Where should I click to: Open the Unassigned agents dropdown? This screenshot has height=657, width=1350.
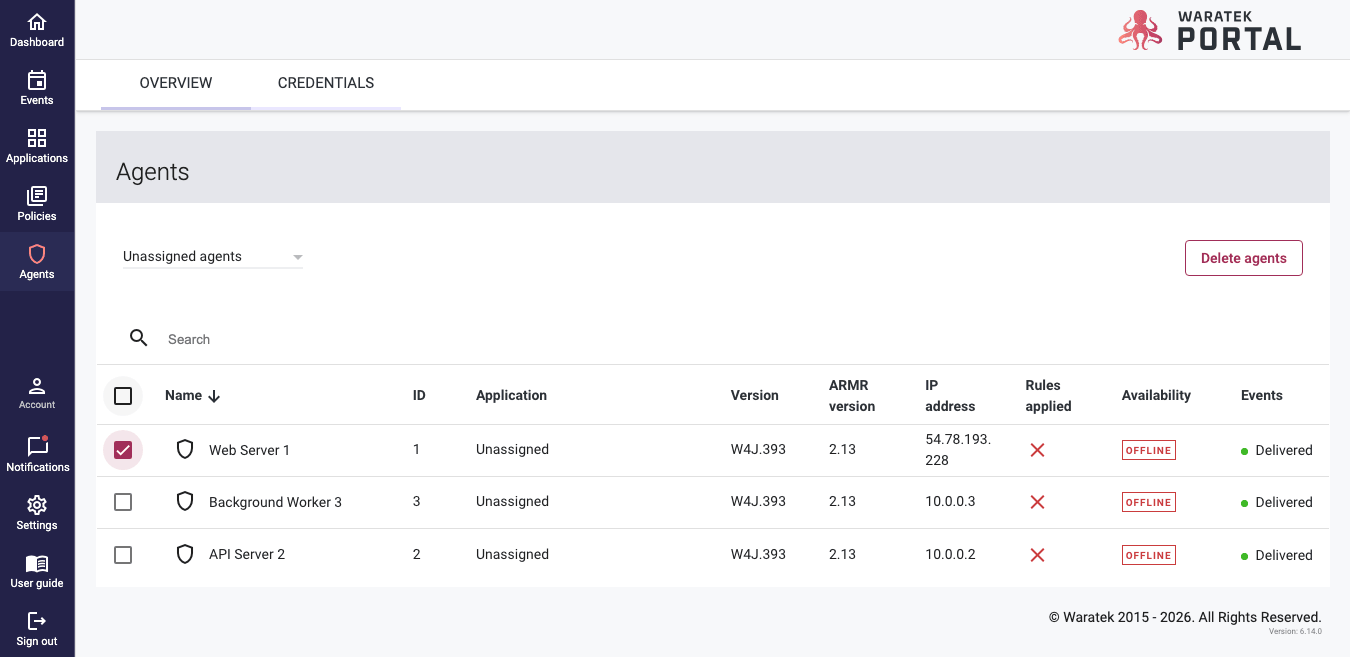[x=213, y=257]
